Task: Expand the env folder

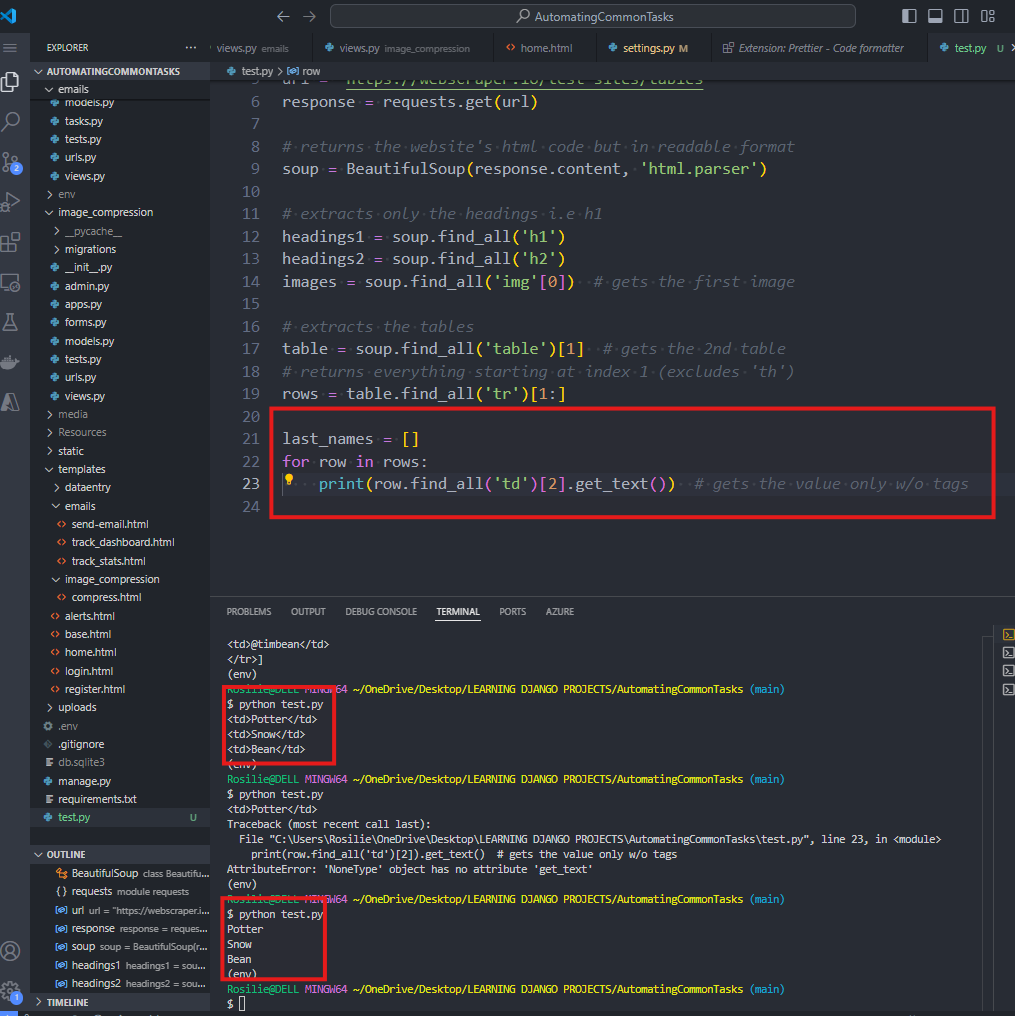Action: (121, 194)
